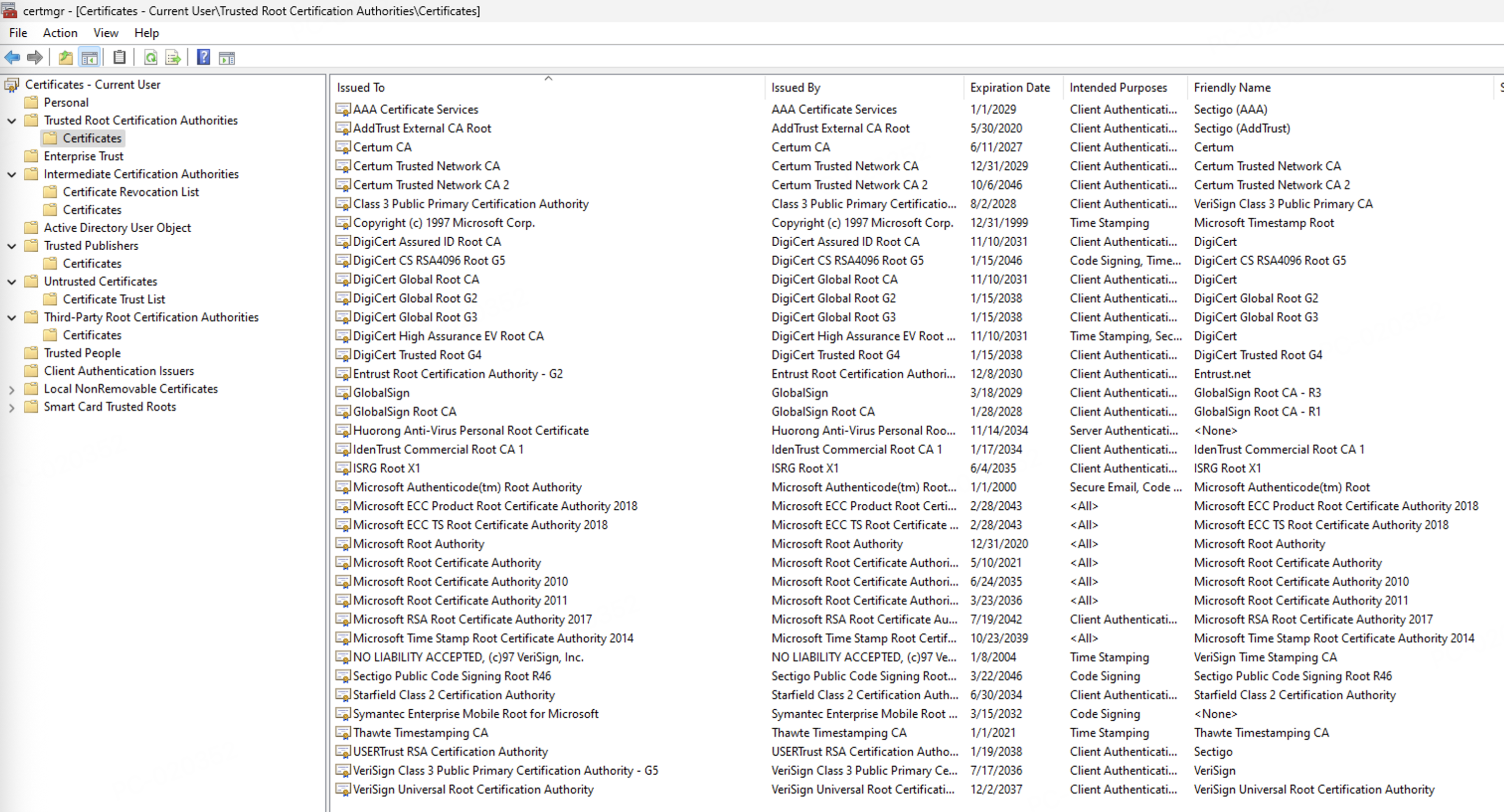Select DigiCert CS RSA4096 Root G5 certificate
Viewport: 1504px width, 812px height.
[429, 261]
